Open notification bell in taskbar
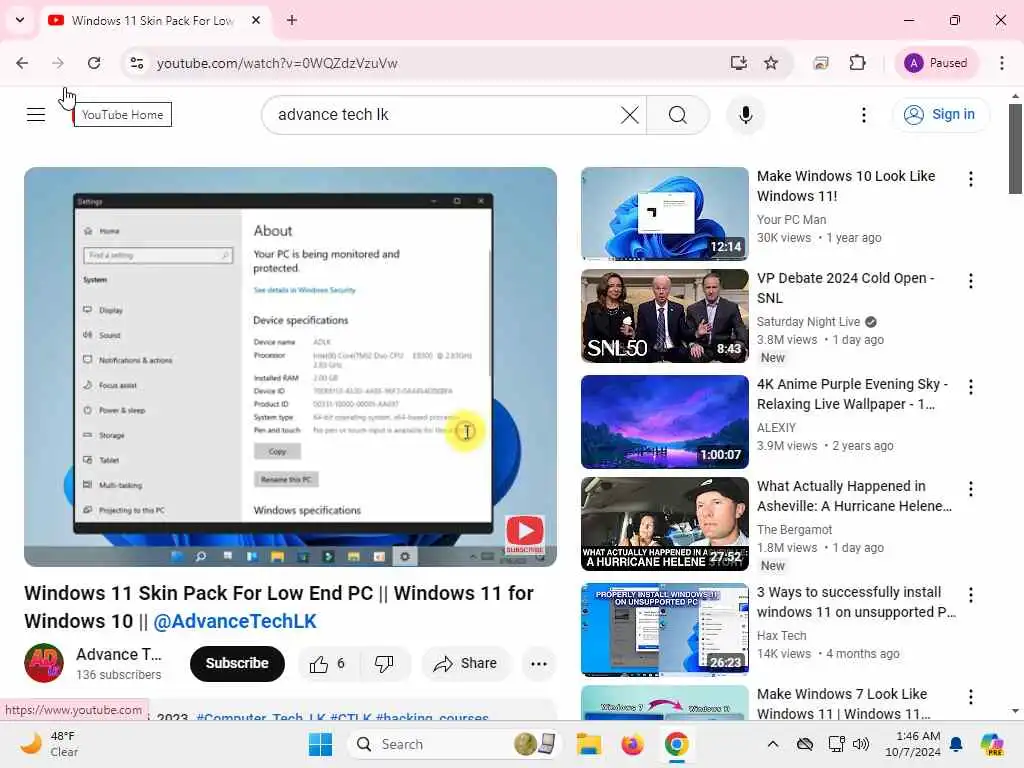Image resolution: width=1024 pixels, height=768 pixels. (956, 744)
